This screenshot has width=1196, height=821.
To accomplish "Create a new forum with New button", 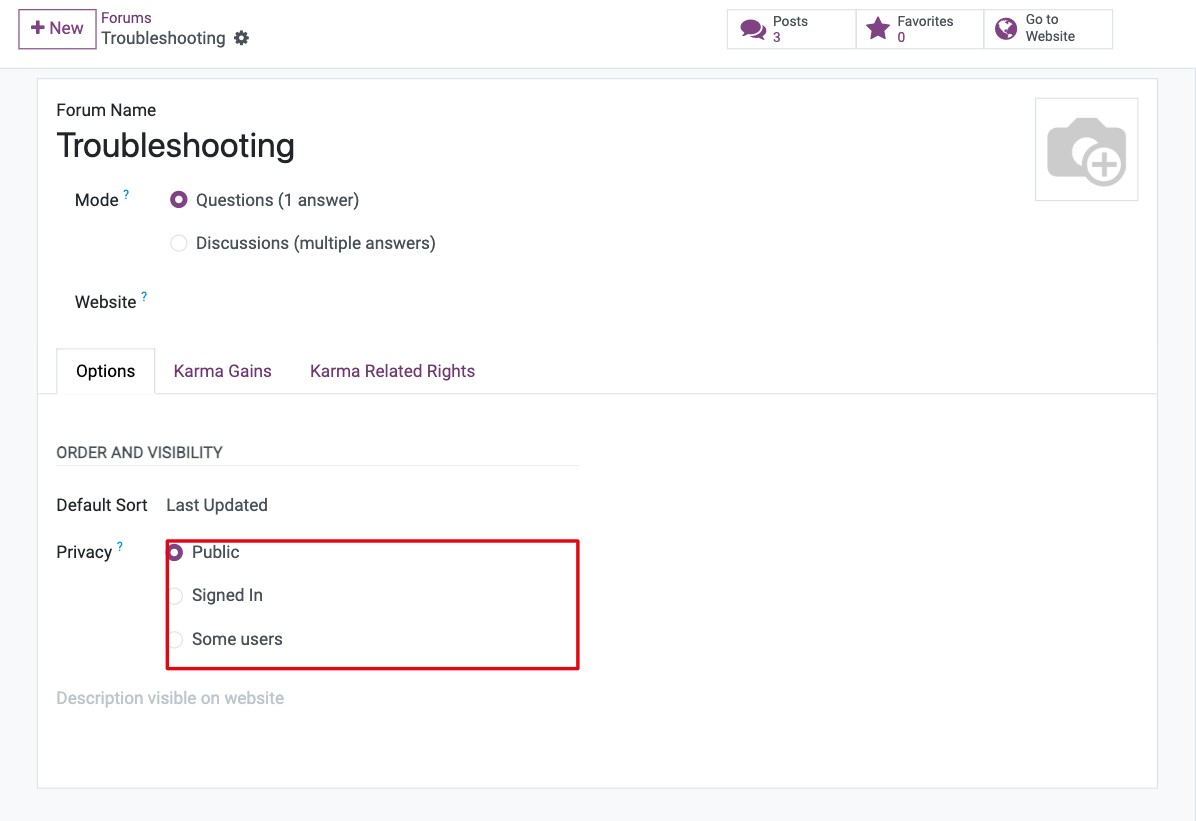I will pyautogui.click(x=57, y=29).
